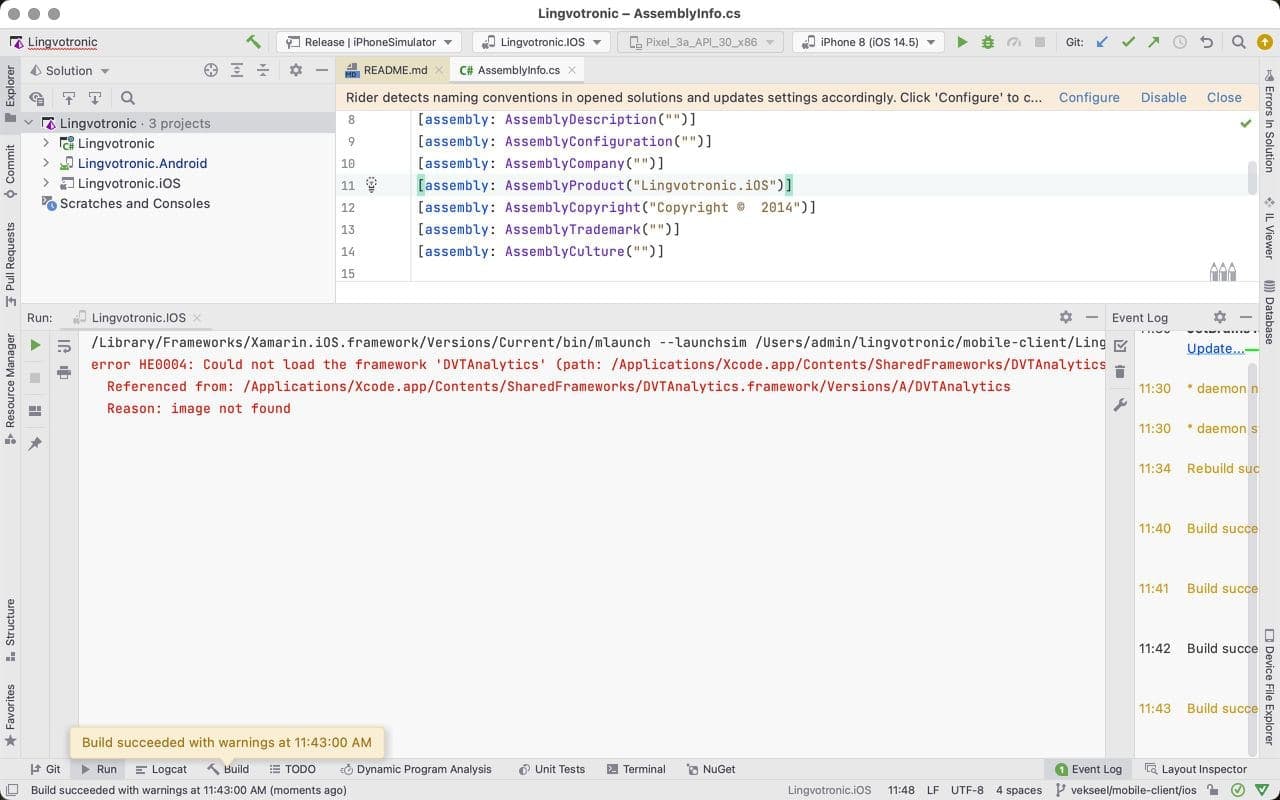Screen dimensions: 1280x800
Task: Select Scratches and Consoles tree item
Action: click(x=135, y=203)
